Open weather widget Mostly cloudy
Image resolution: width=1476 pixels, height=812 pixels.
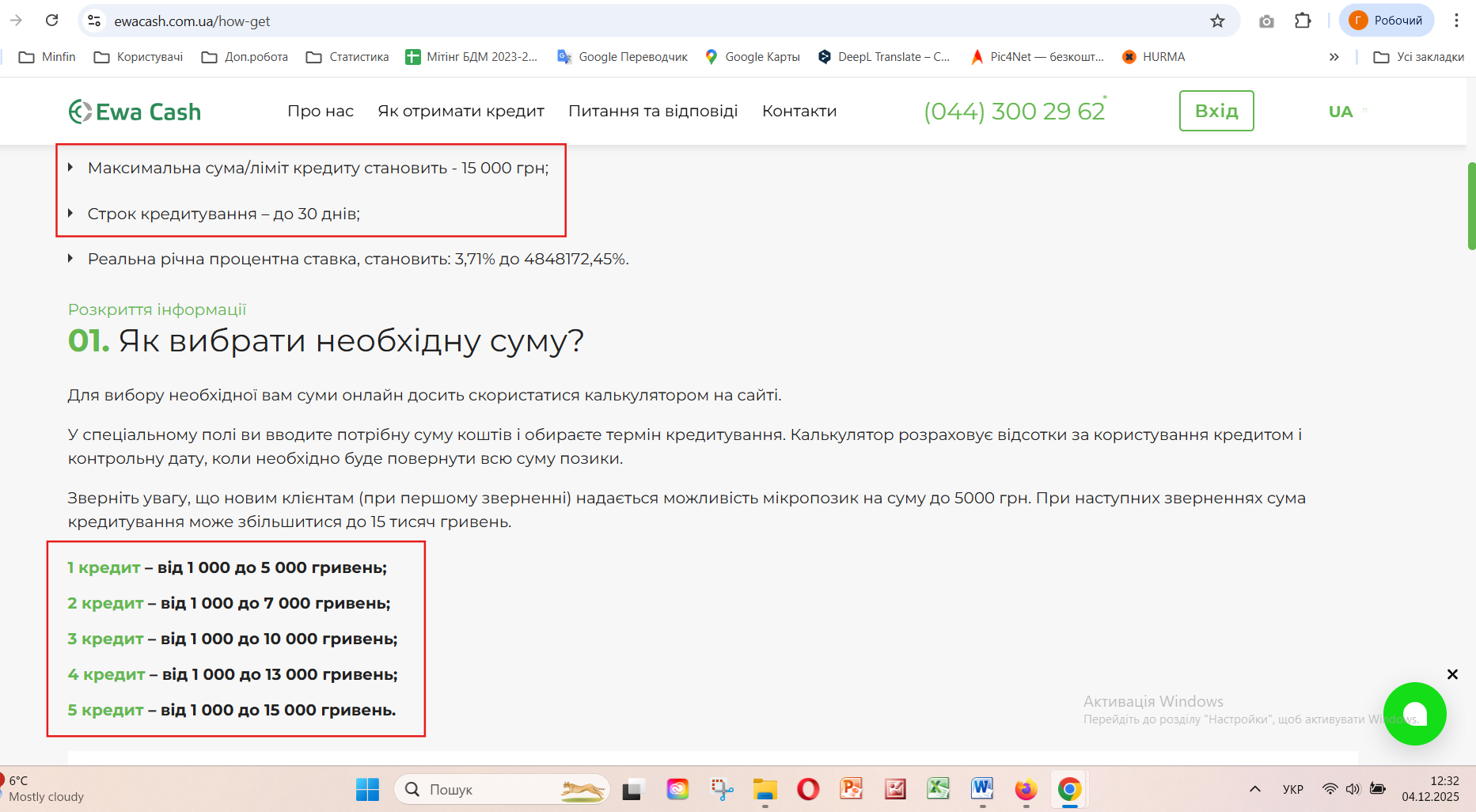44,789
